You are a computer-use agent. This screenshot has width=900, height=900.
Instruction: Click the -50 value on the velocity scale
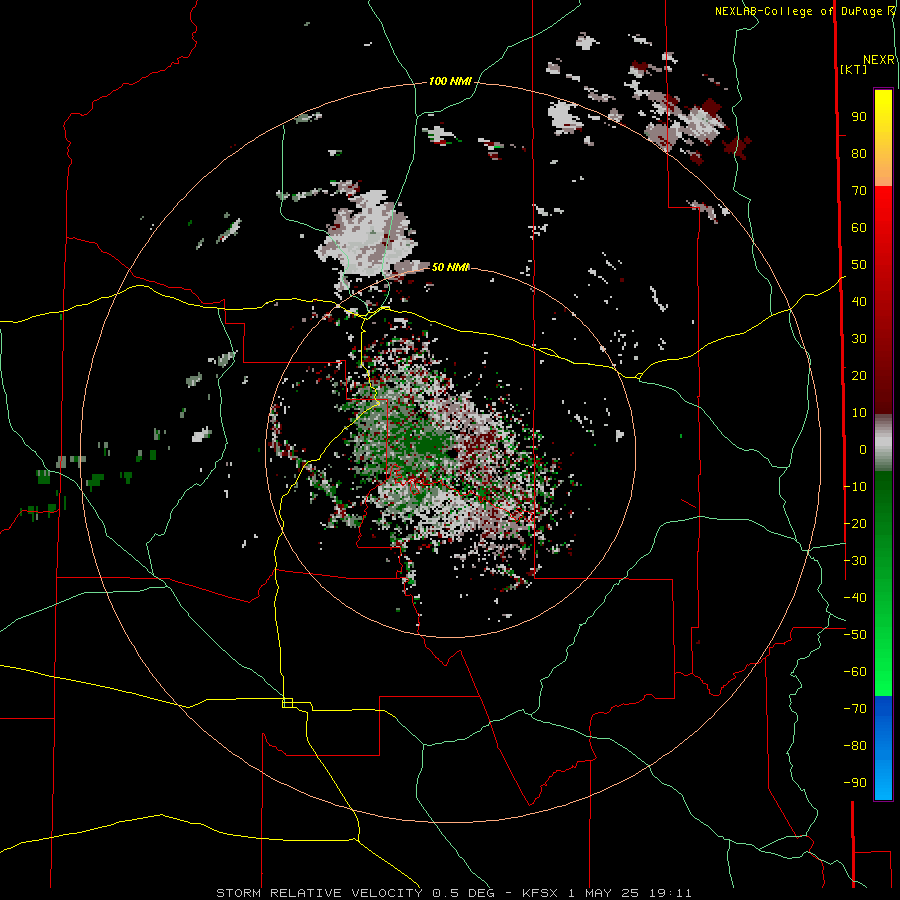pos(855,634)
